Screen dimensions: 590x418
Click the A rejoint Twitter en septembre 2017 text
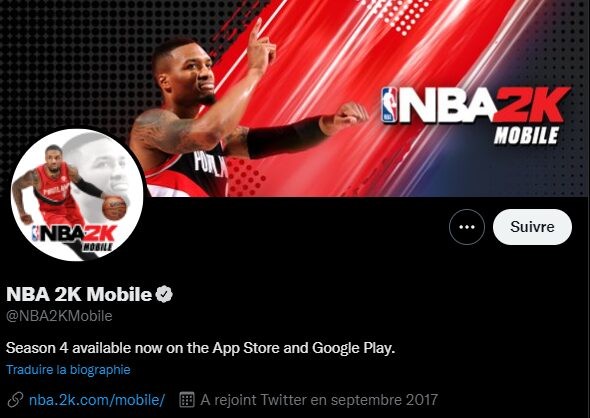coord(319,400)
